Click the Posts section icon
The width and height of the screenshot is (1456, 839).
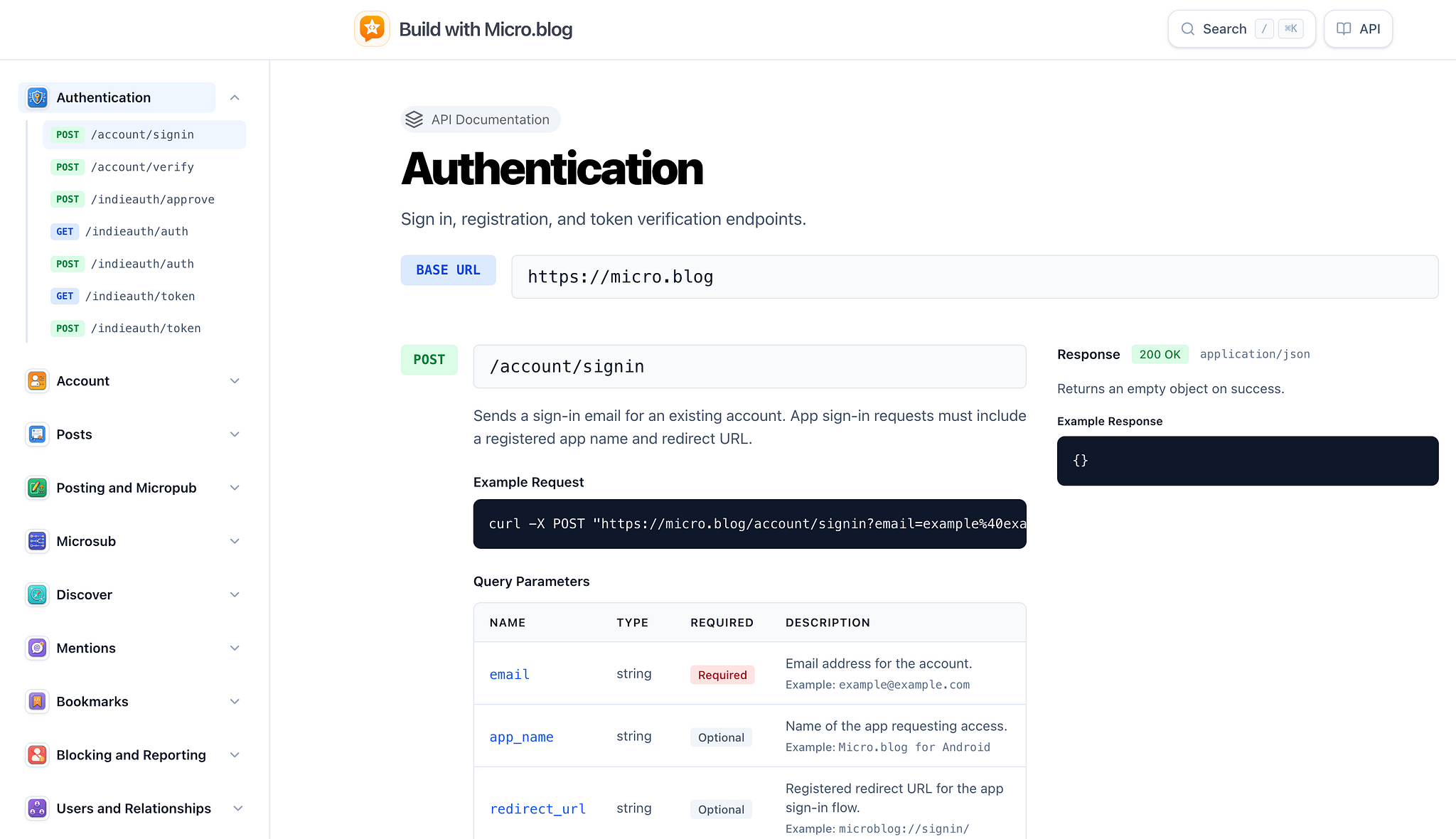[37, 434]
